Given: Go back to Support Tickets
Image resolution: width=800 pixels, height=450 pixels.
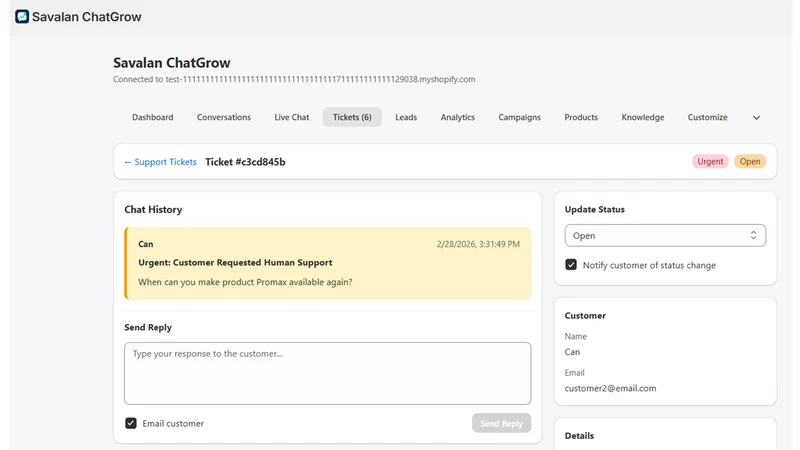Looking at the screenshot, I should [x=160, y=162].
